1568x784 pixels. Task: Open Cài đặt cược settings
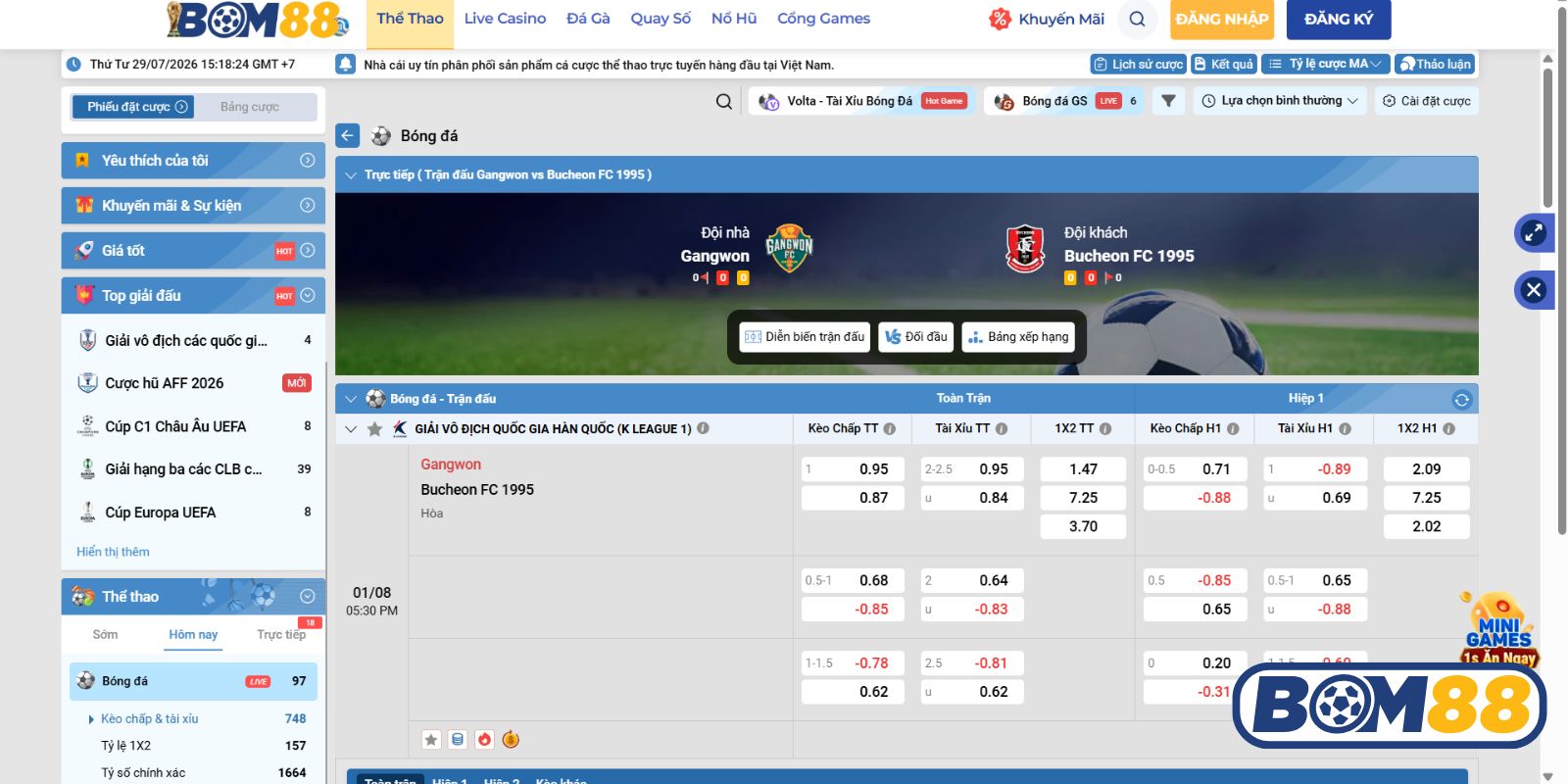(x=1426, y=101)
